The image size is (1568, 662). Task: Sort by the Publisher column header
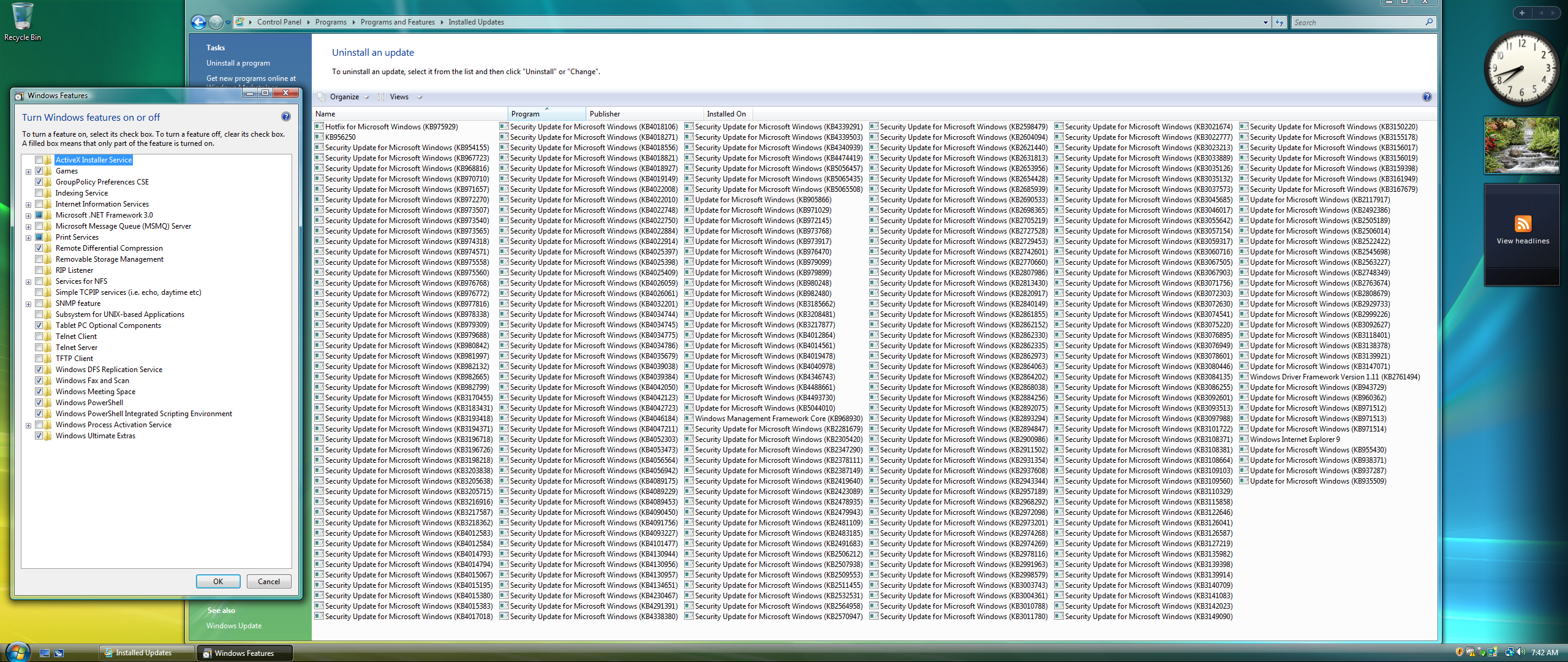(x=645, y=114)
